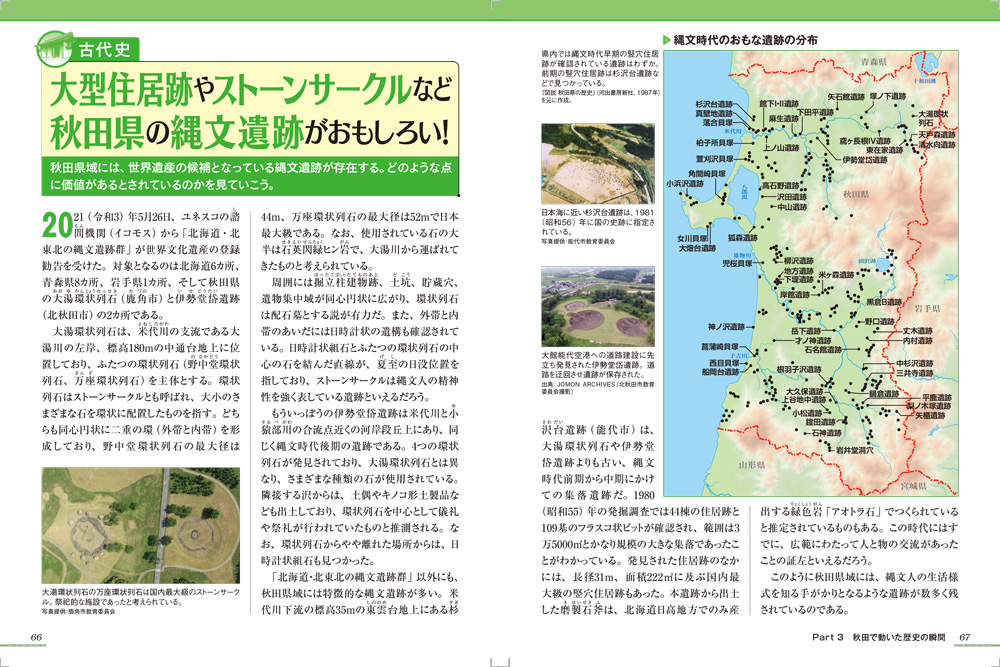Click the 東在家遺跡 map label
Image resolution: width=1000 pixels, height=667 pixels.
(x=885, y=150)
